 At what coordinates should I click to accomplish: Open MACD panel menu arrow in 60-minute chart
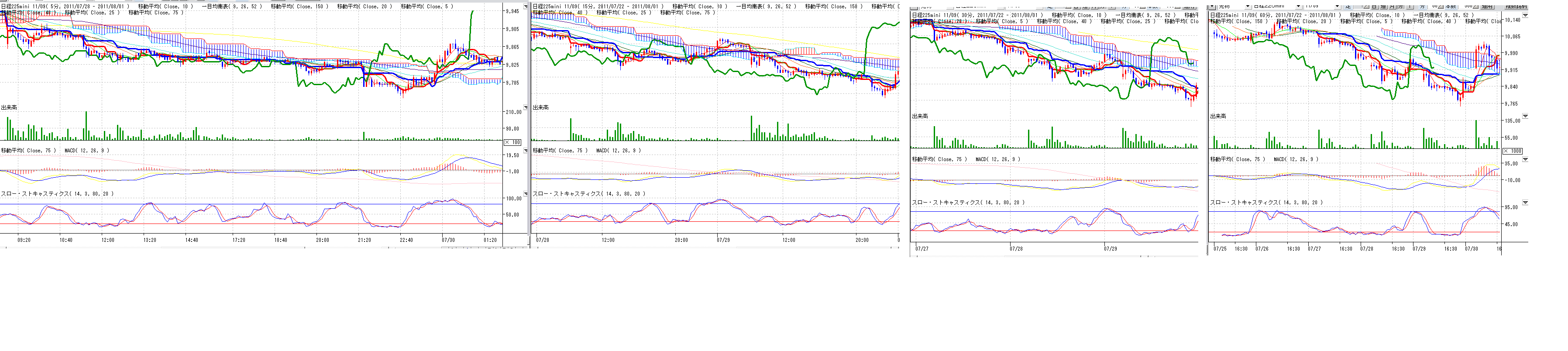(1525, 159)
